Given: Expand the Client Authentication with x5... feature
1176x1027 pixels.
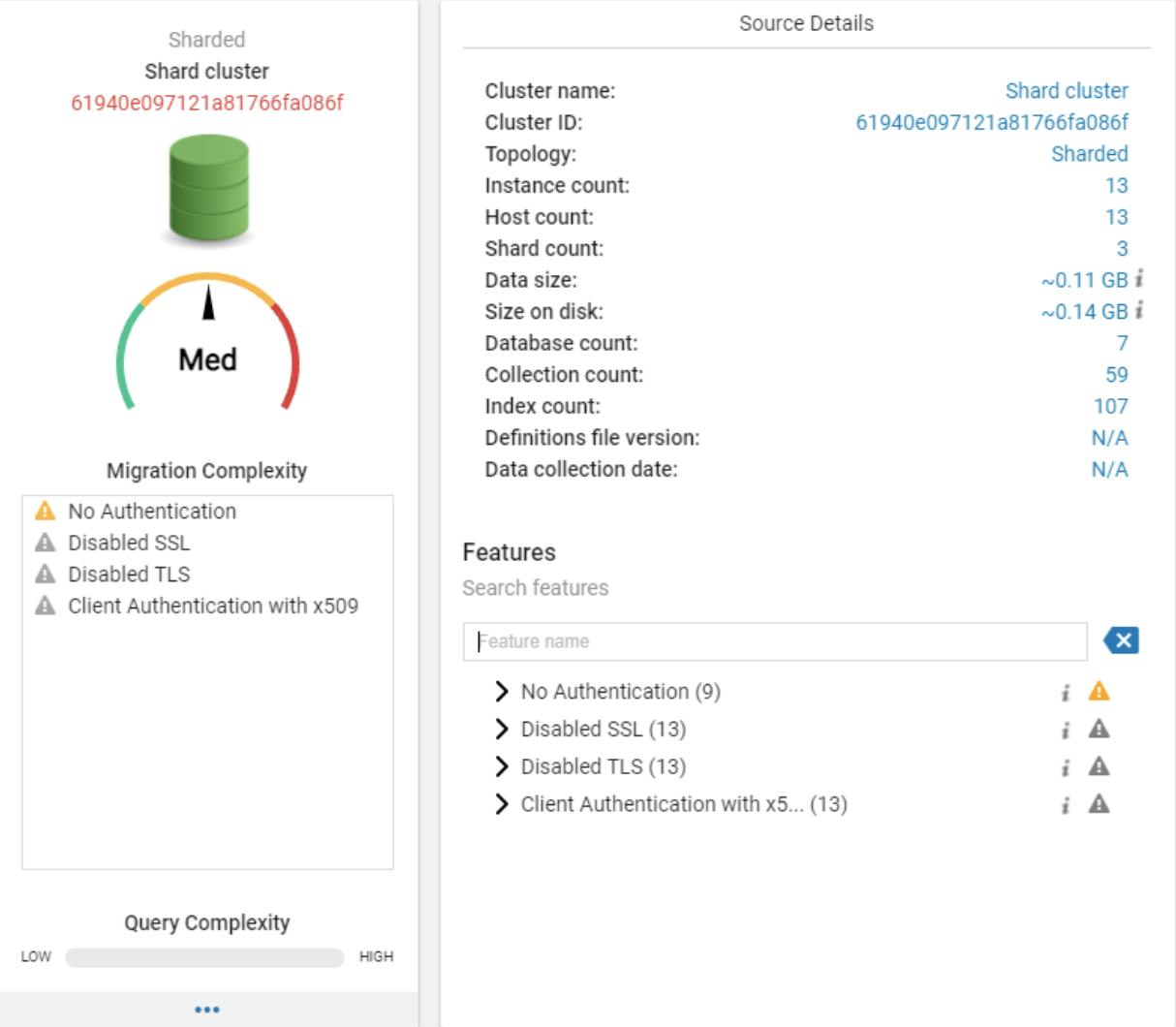Looking at the screenshot, I should click(x=503, y=802).
